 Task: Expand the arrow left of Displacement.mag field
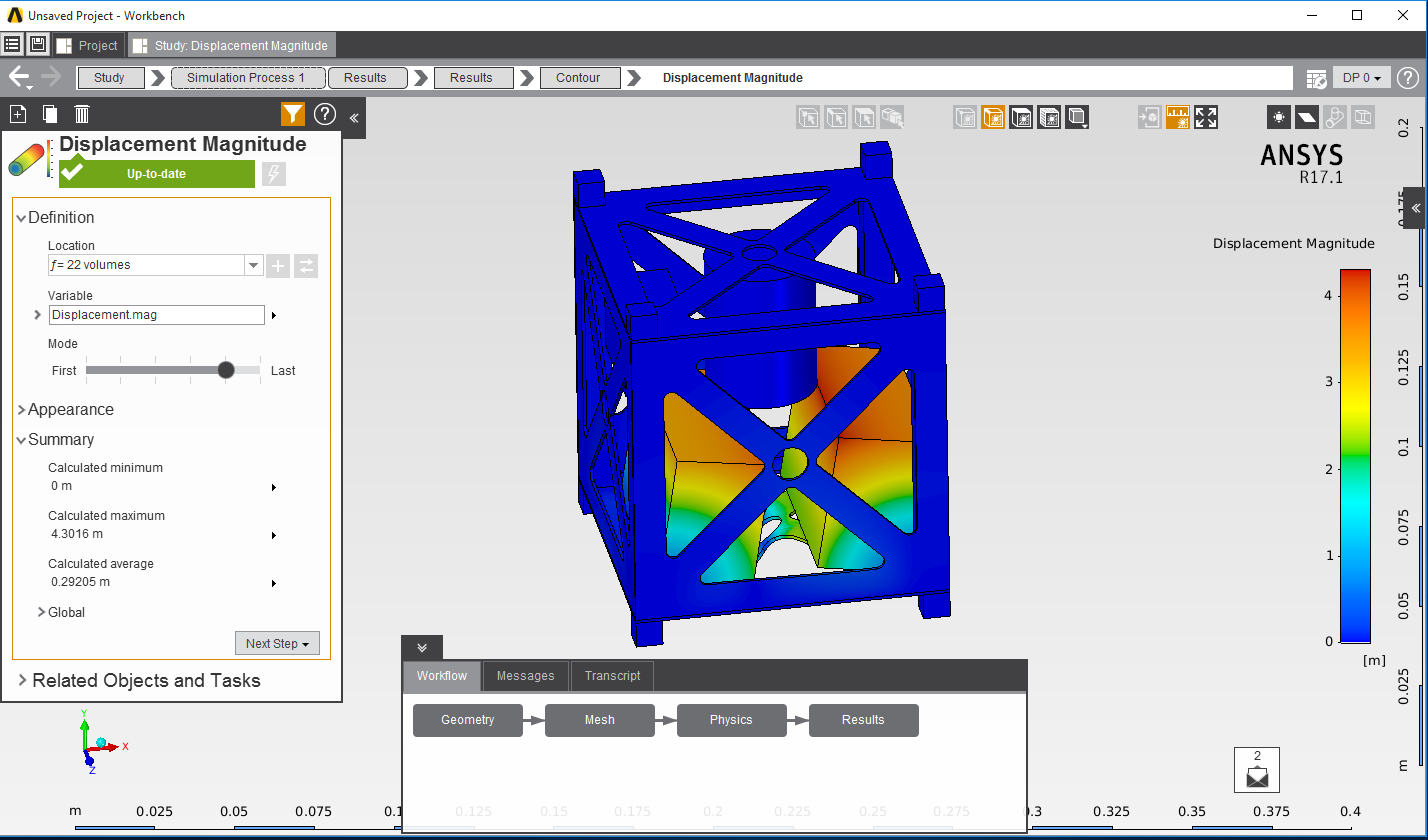[x=38, y=315]
